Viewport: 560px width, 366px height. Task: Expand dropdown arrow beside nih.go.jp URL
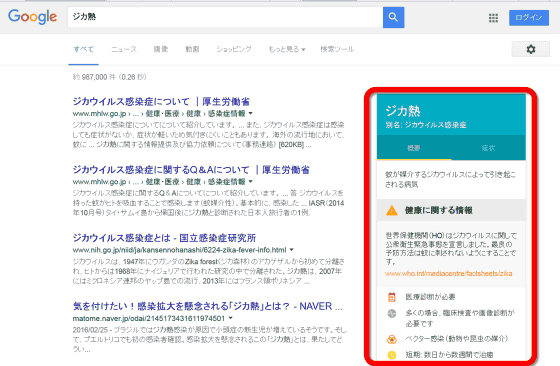[292, 250]
